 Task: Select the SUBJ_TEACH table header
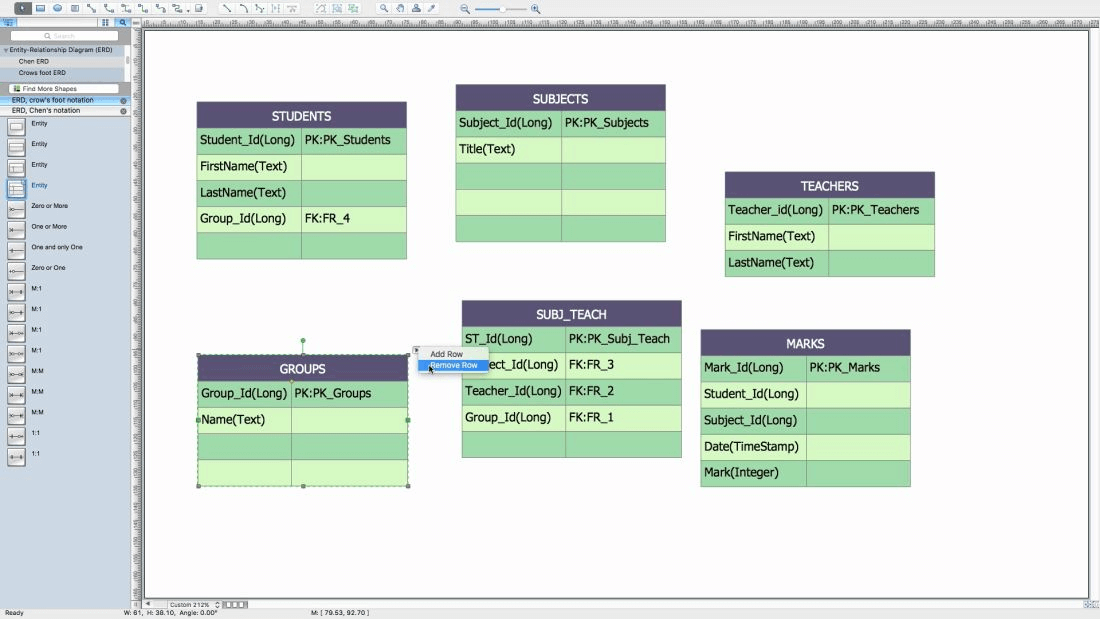[572, 314]
